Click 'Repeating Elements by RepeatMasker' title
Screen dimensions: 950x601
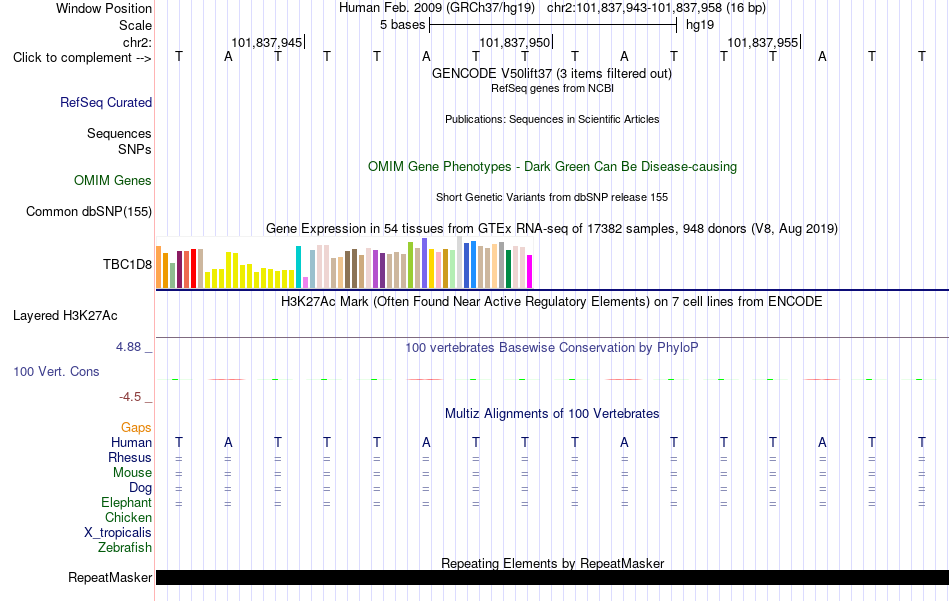552,563
